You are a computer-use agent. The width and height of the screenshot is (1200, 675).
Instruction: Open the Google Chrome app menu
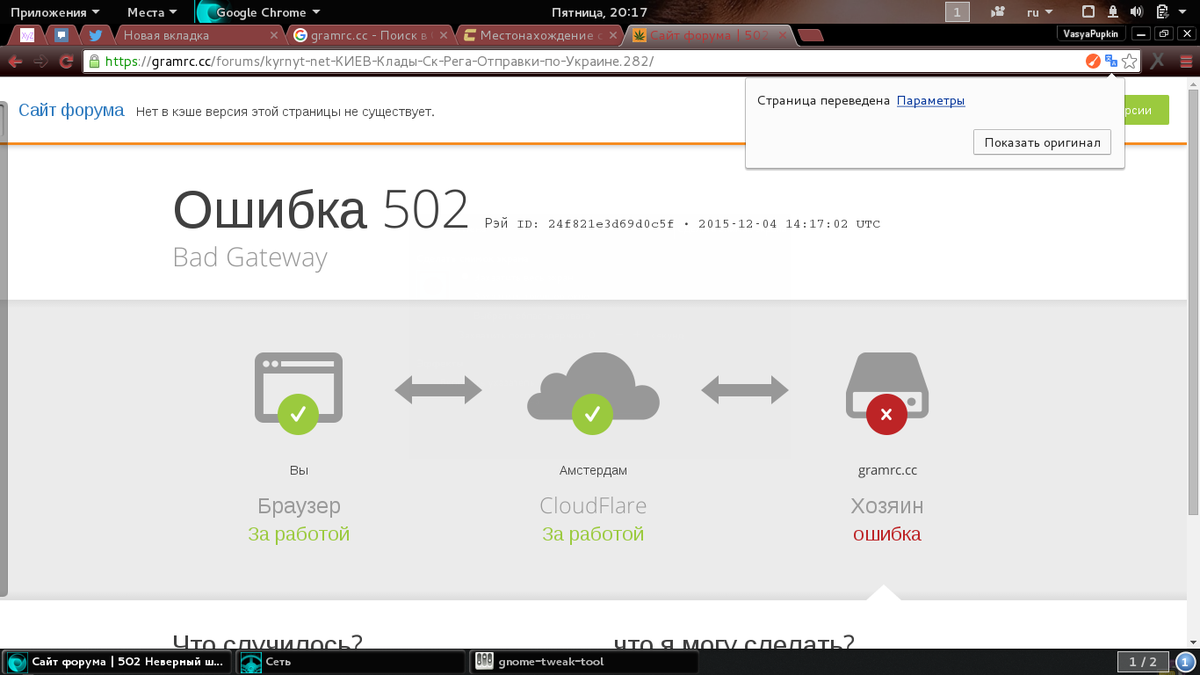[259, 12]
